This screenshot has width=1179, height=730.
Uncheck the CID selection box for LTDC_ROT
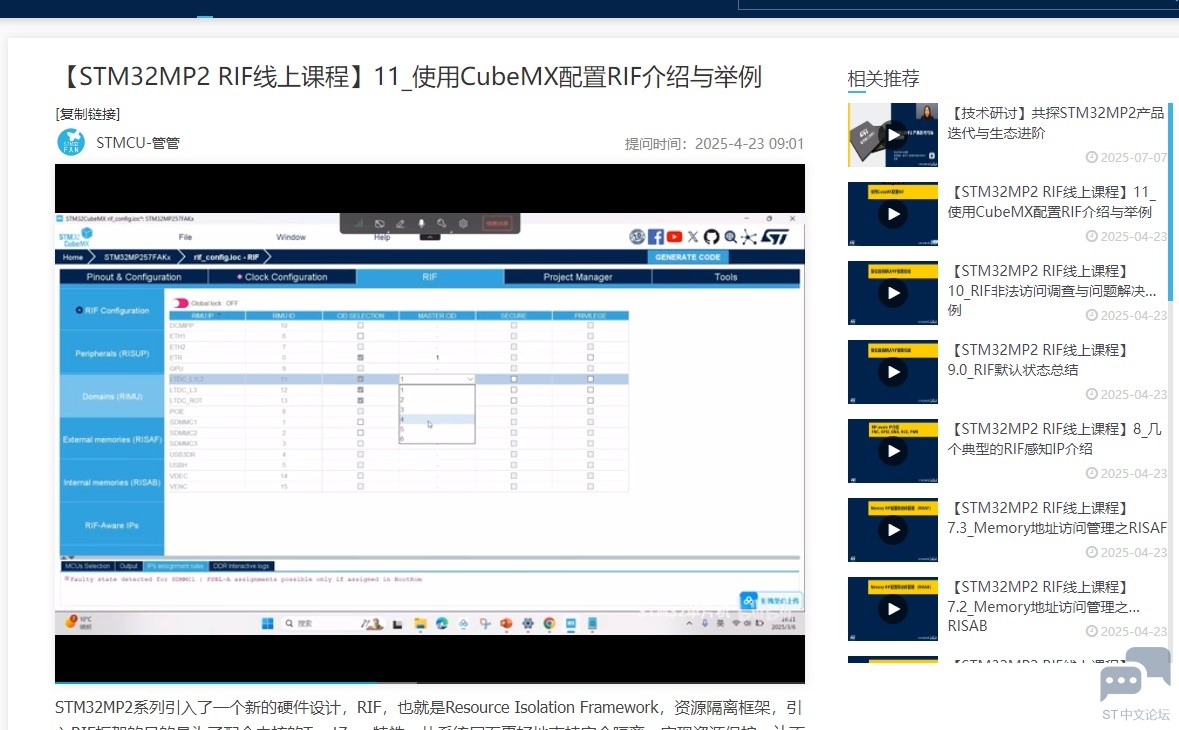point(360,401)
